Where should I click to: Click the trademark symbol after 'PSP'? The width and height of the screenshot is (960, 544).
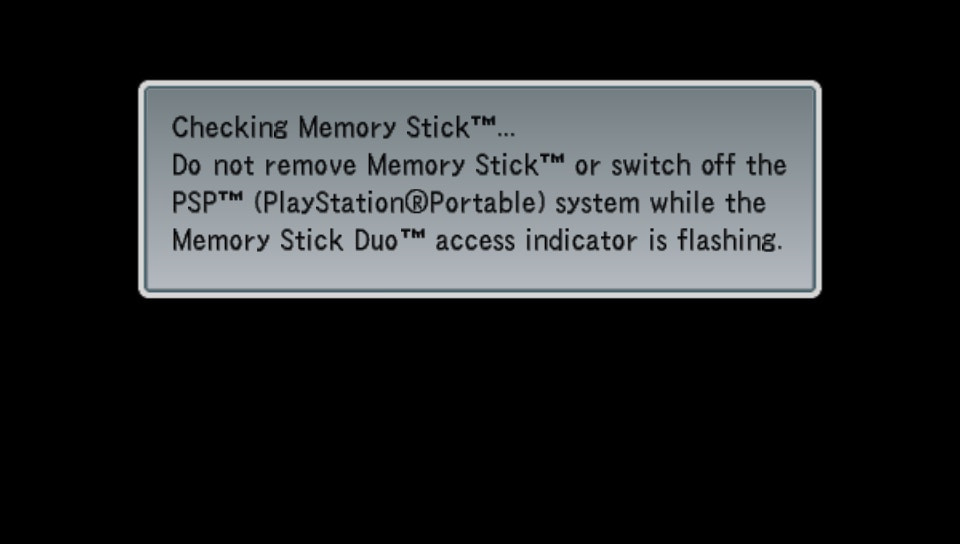coord(231,197)
